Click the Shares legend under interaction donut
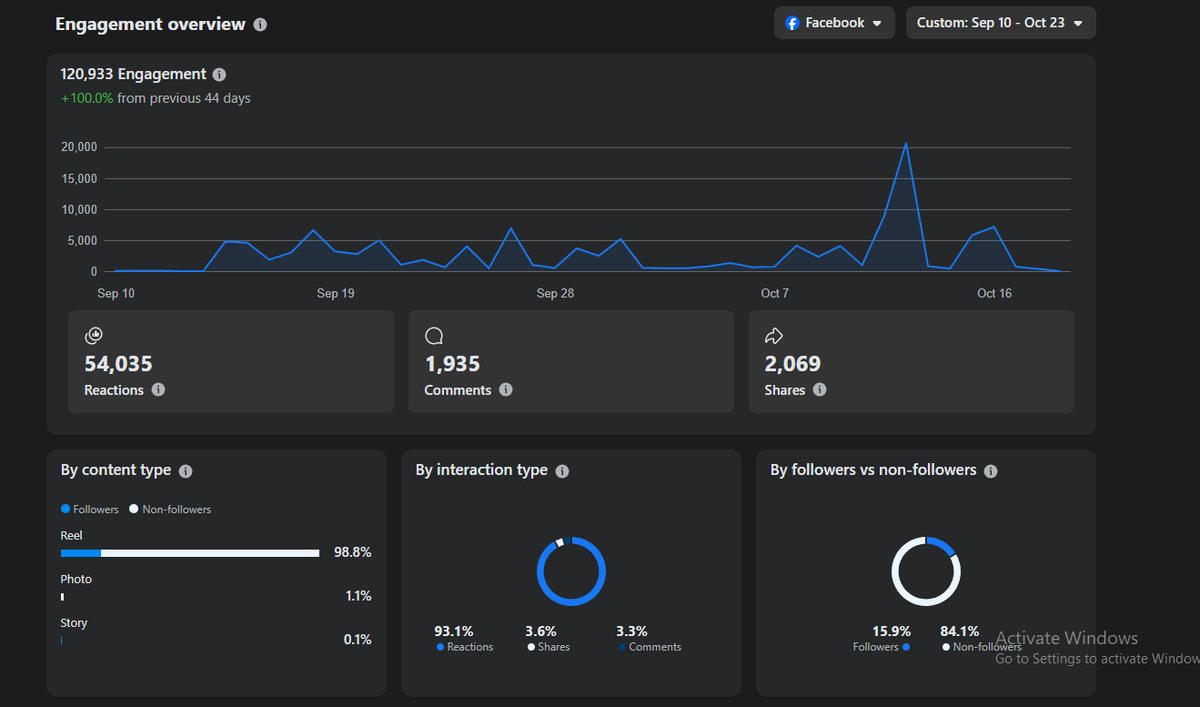The height and width of the screenshot is (707, 1200). (x=548, y=647)
